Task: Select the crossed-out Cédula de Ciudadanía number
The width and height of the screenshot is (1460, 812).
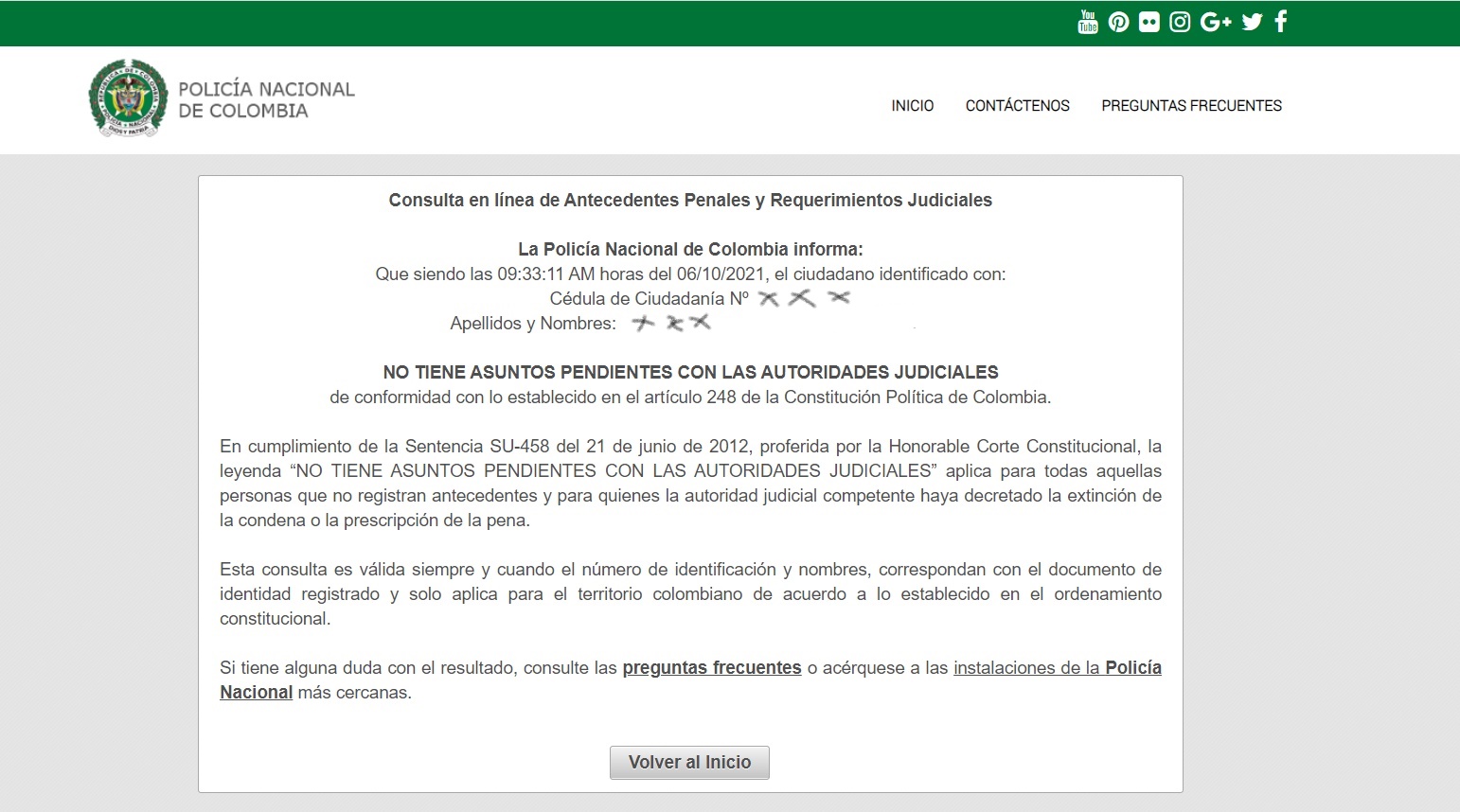Action: [802, 297]
